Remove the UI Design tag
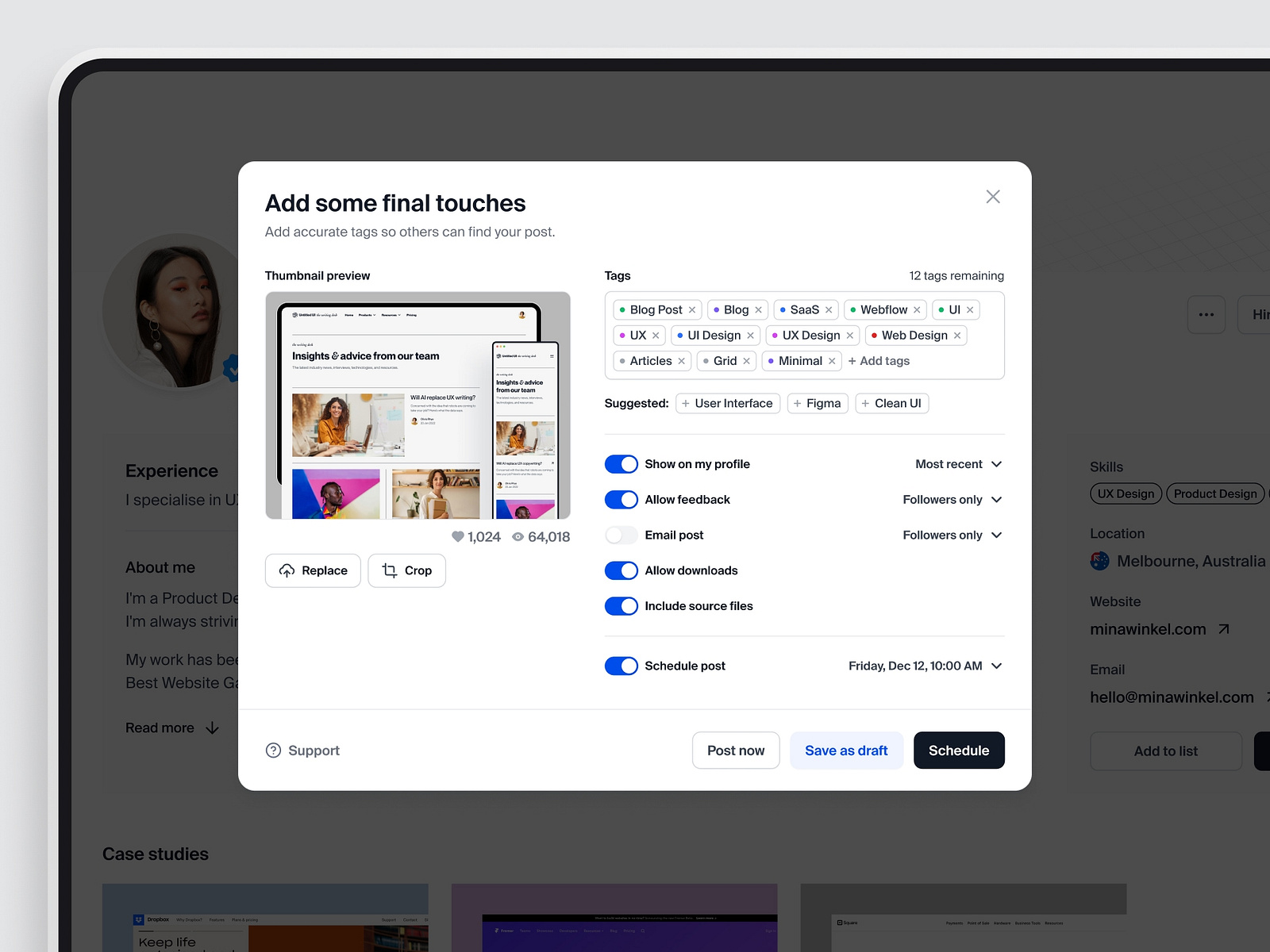1270x952 pixels. [750, 336]
